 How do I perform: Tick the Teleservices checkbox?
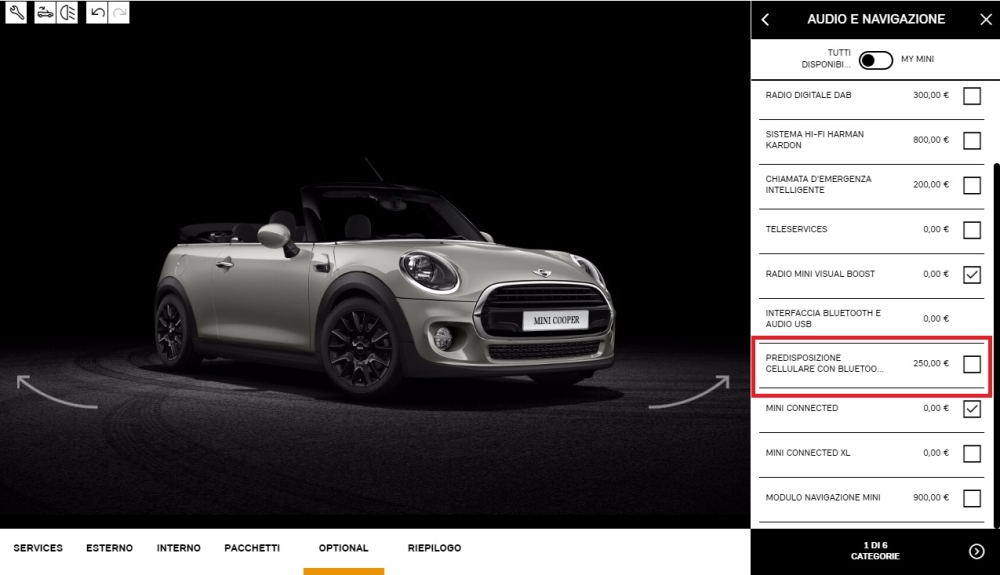(972, 230)
